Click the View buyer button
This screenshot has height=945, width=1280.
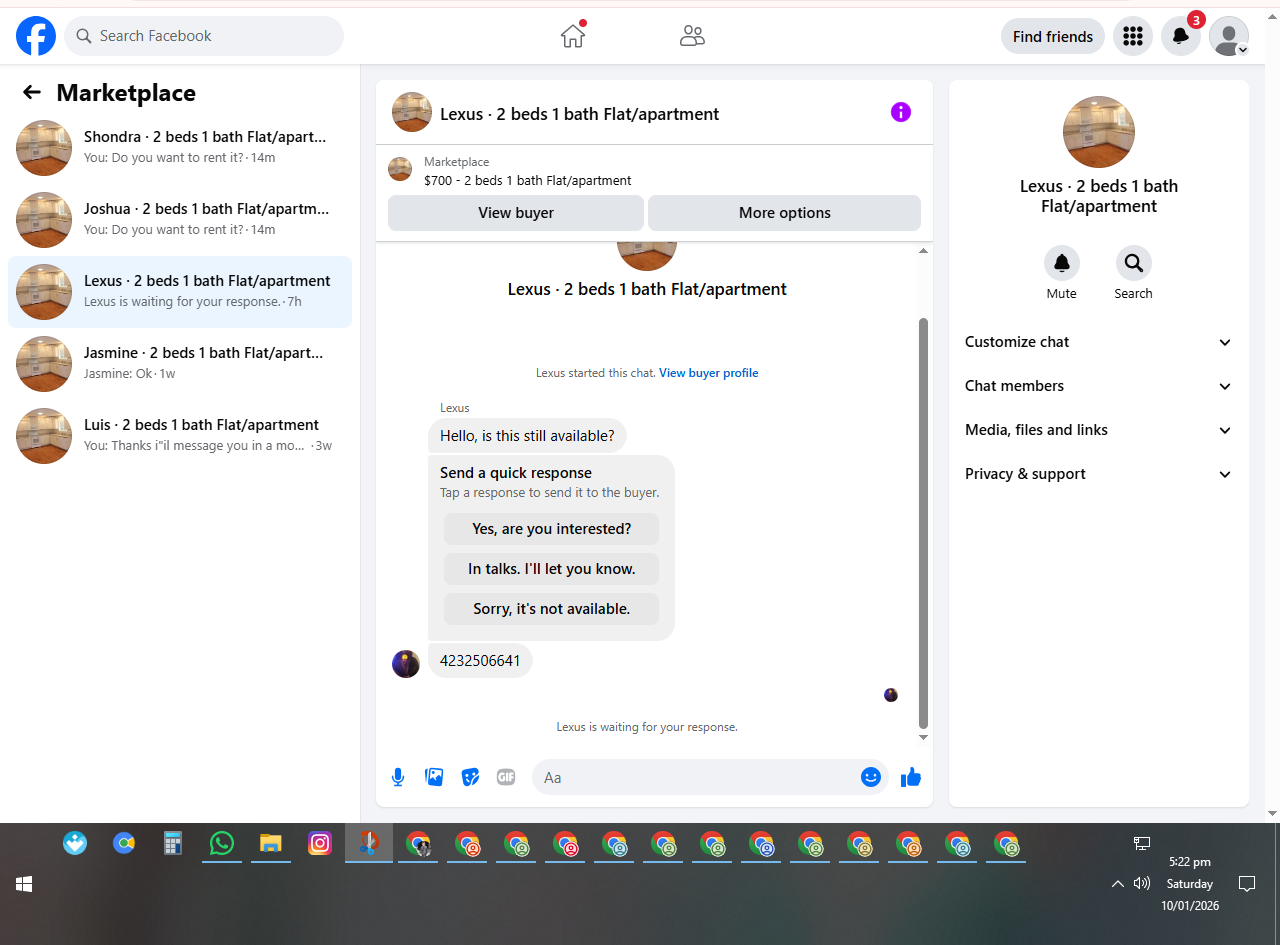[516, 212]
